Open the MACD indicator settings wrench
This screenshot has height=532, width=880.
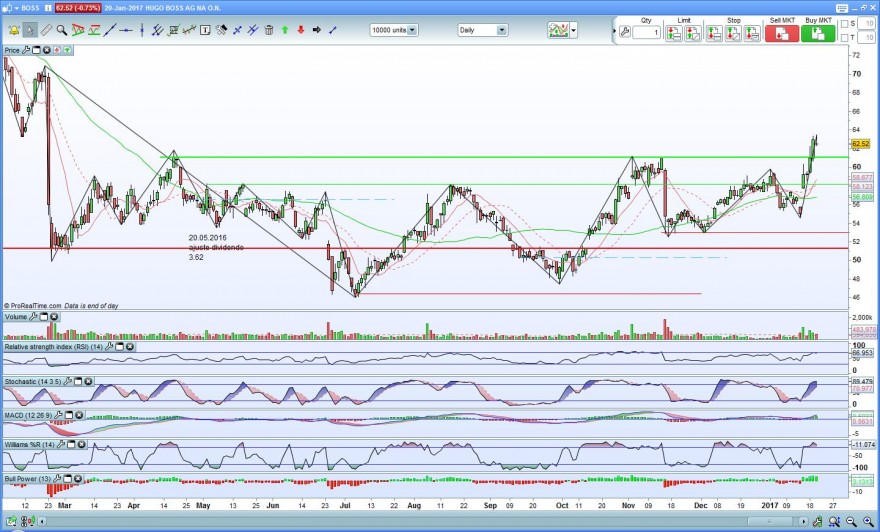click(60, 415)
